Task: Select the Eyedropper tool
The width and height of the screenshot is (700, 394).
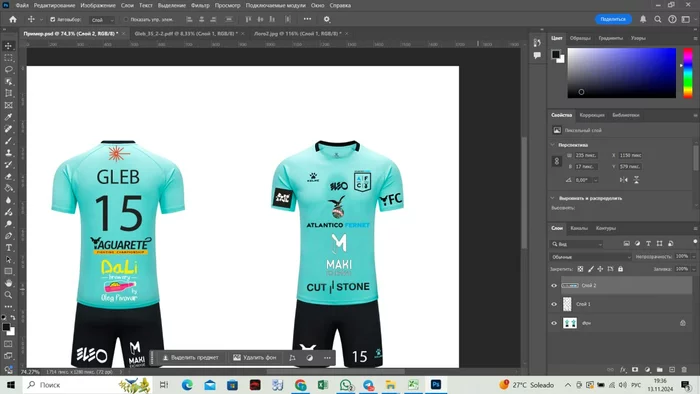Action: 8,117
